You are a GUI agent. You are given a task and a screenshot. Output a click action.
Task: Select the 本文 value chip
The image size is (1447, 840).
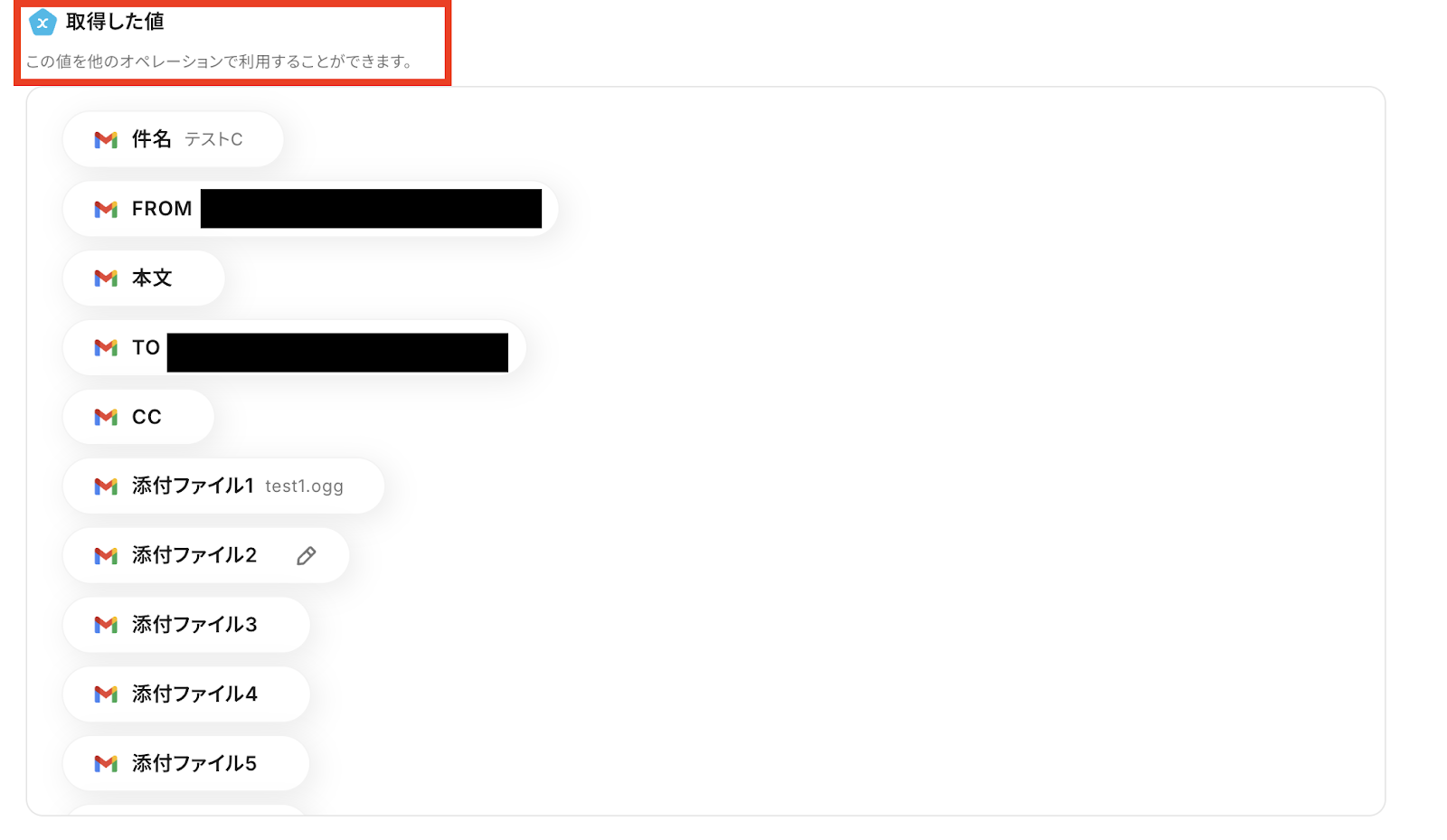(144, 278)
